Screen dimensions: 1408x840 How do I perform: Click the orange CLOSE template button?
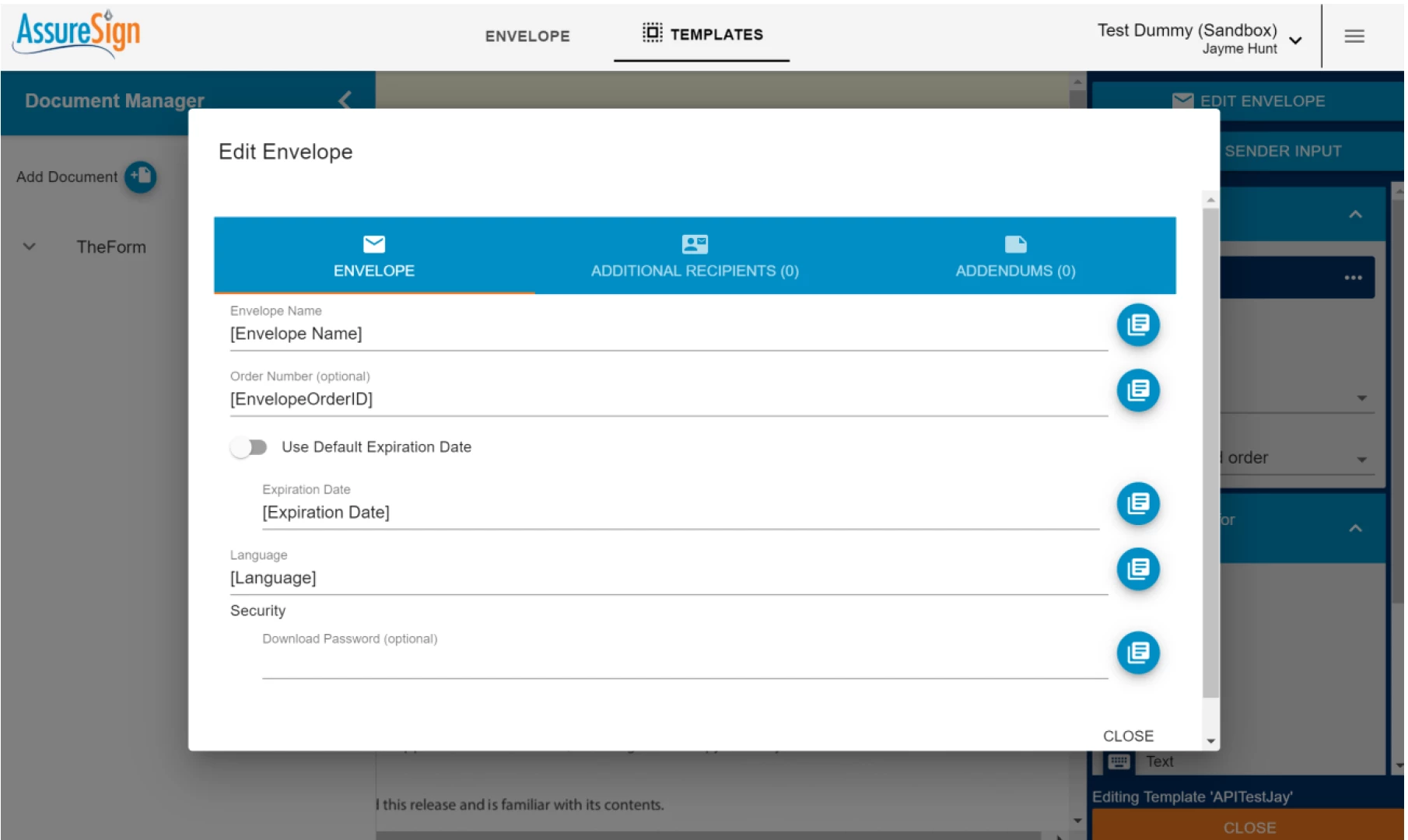click(x=1249, y=826)
